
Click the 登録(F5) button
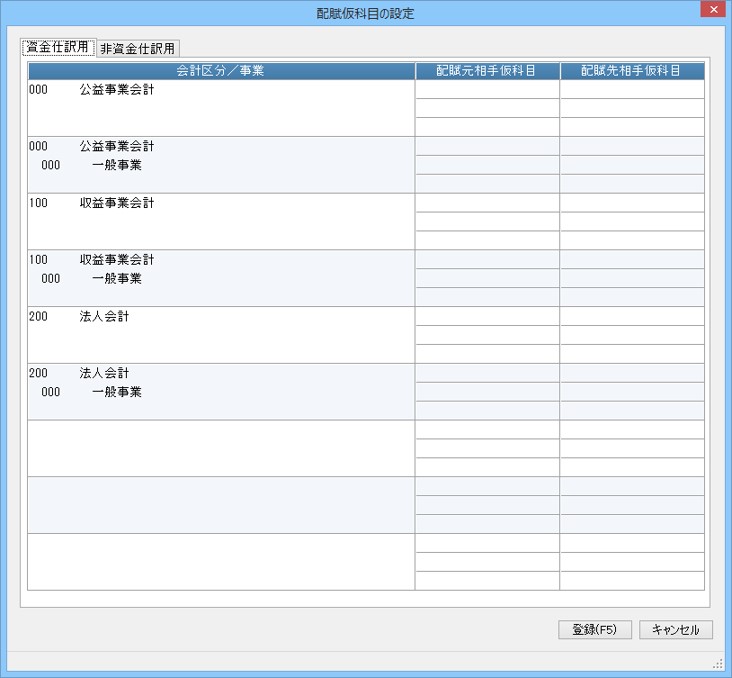[x=595, y=629]
